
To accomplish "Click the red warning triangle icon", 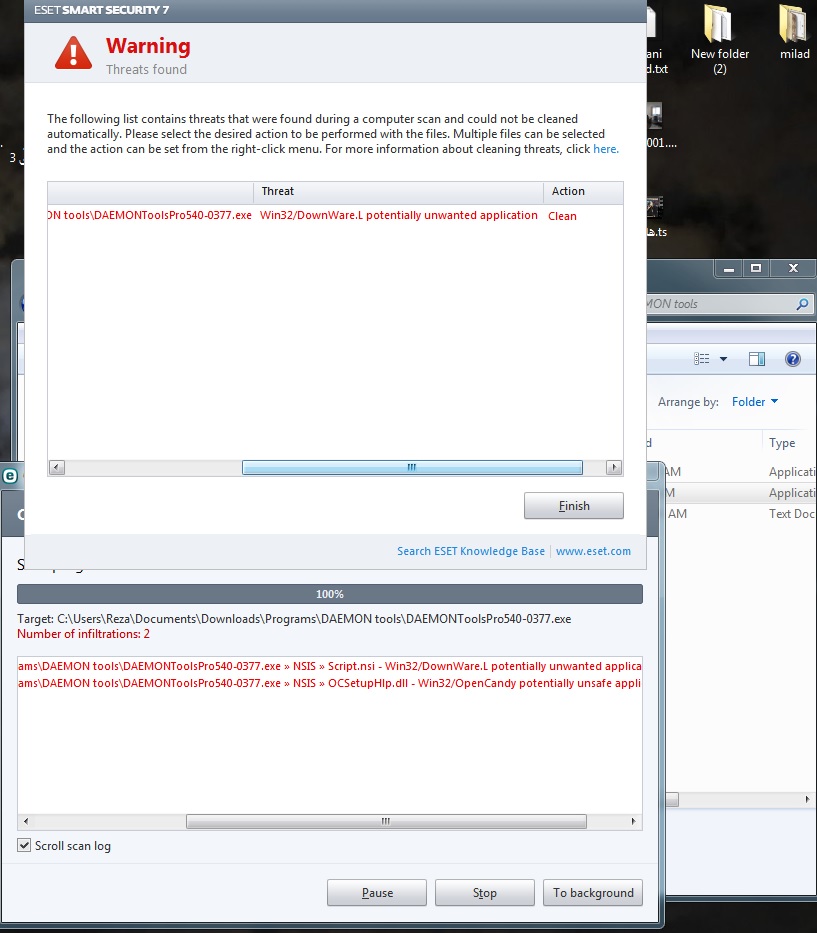I will point(73,52).
